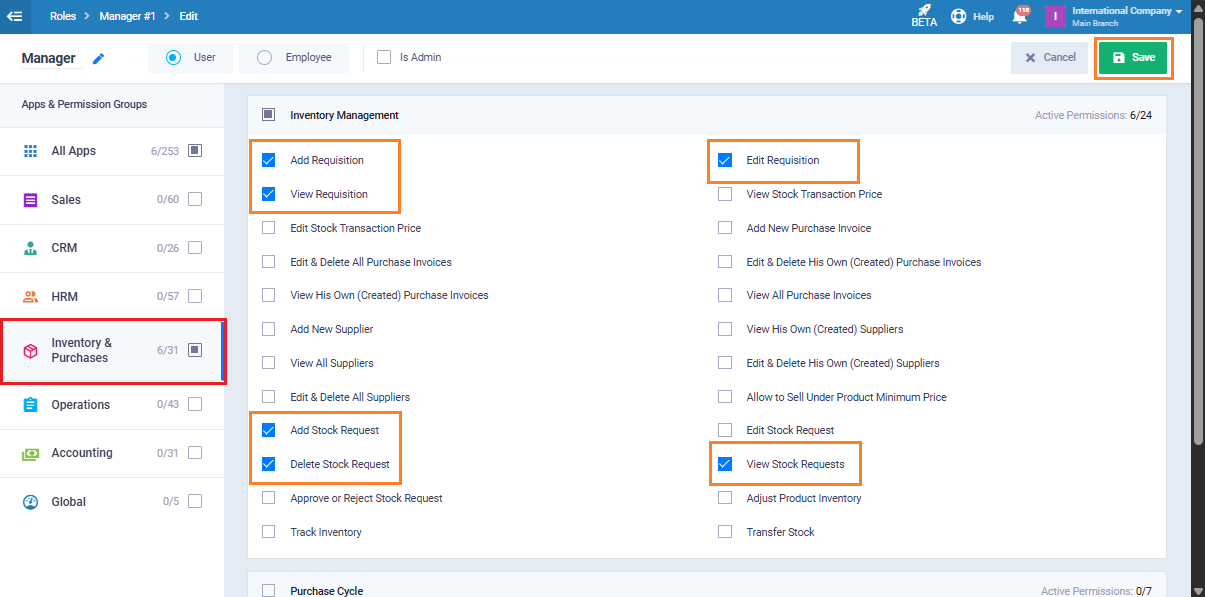Switch to the Operations permission group
1205x597 pixels.
click(80, 405)
